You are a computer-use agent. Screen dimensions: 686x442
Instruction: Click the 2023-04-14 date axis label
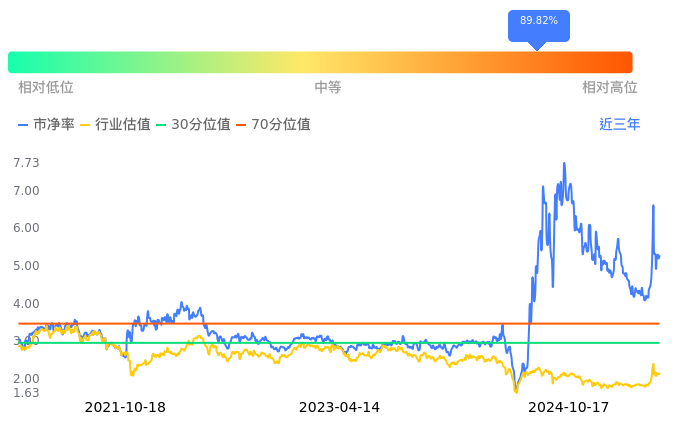tap(340, 408)
